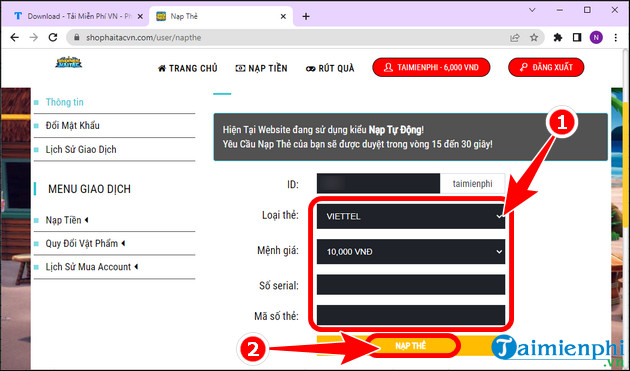Click the shop logo in the header
Viewport: 630px width, 371px height.
(x=69, y=62)
